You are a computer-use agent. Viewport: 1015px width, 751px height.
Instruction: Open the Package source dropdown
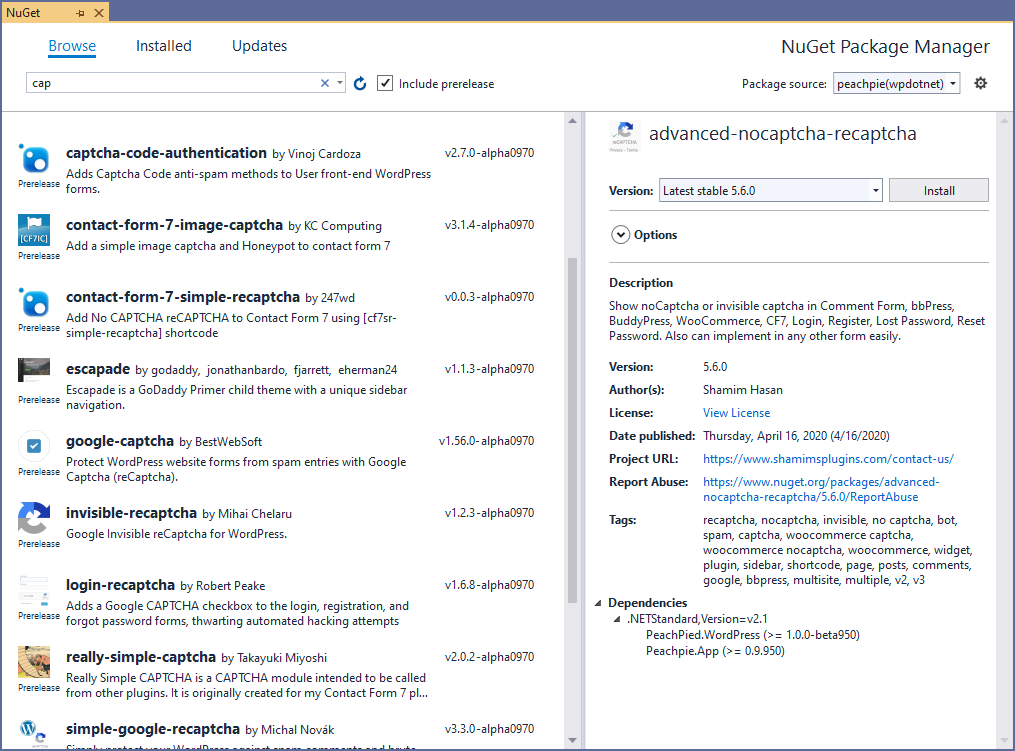[x=896, y=84]
